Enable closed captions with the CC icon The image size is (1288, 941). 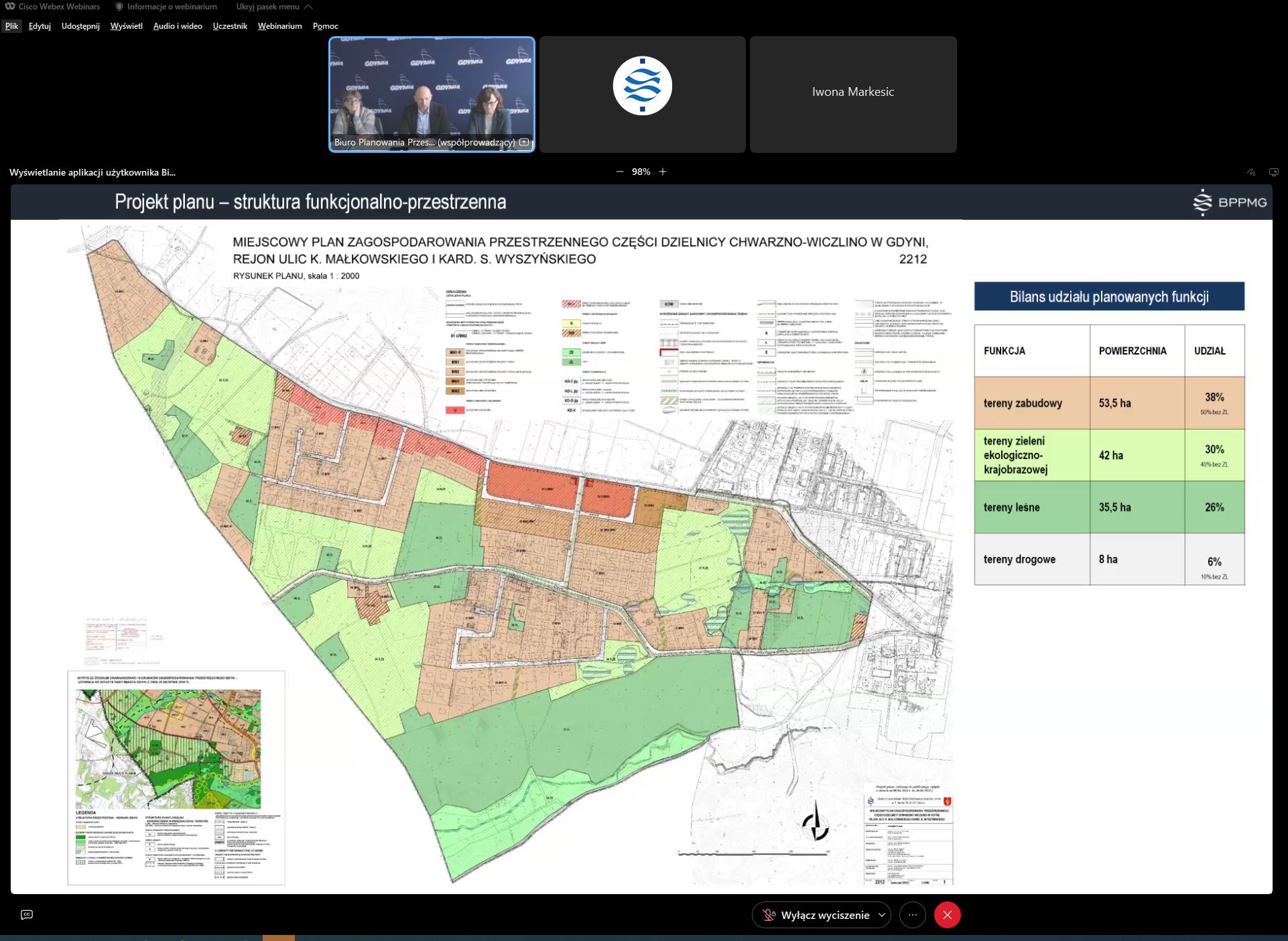(x=25, y=914)
